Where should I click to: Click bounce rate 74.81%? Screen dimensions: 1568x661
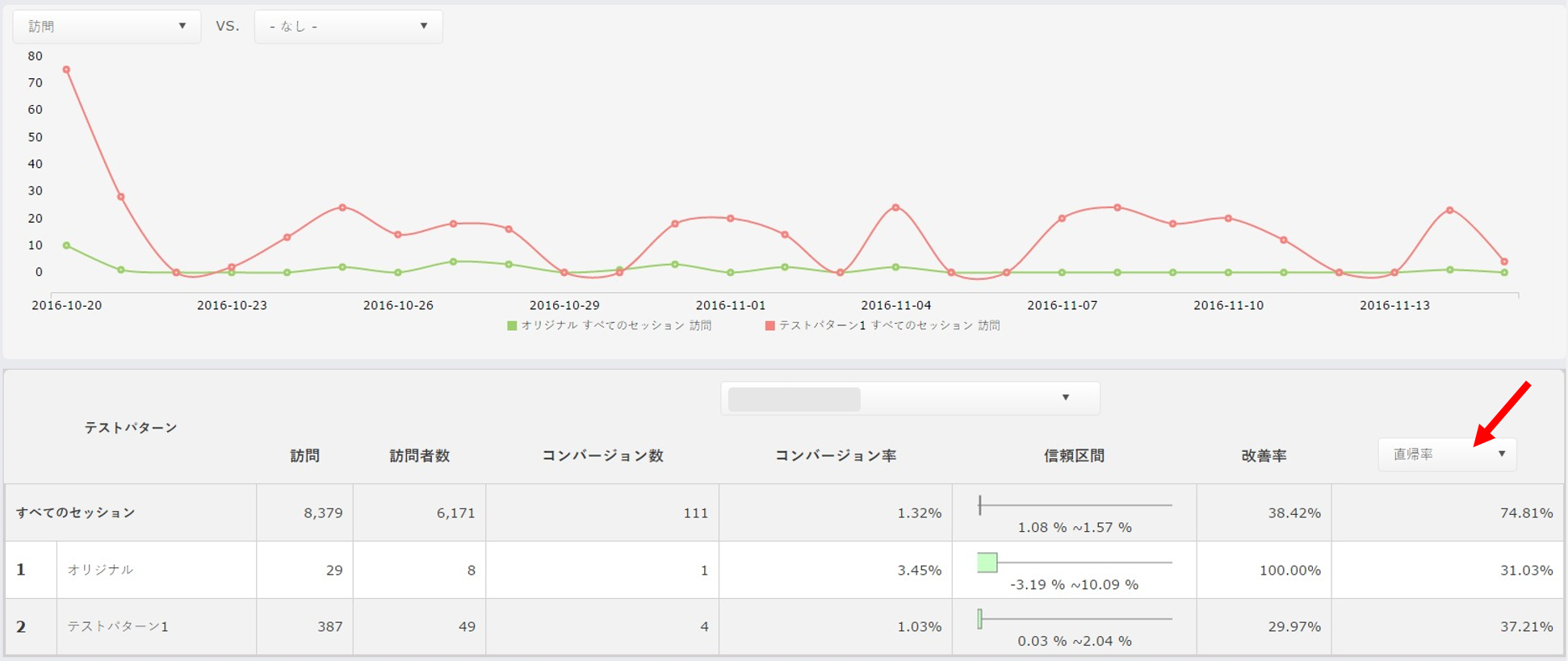(1526, 512)
